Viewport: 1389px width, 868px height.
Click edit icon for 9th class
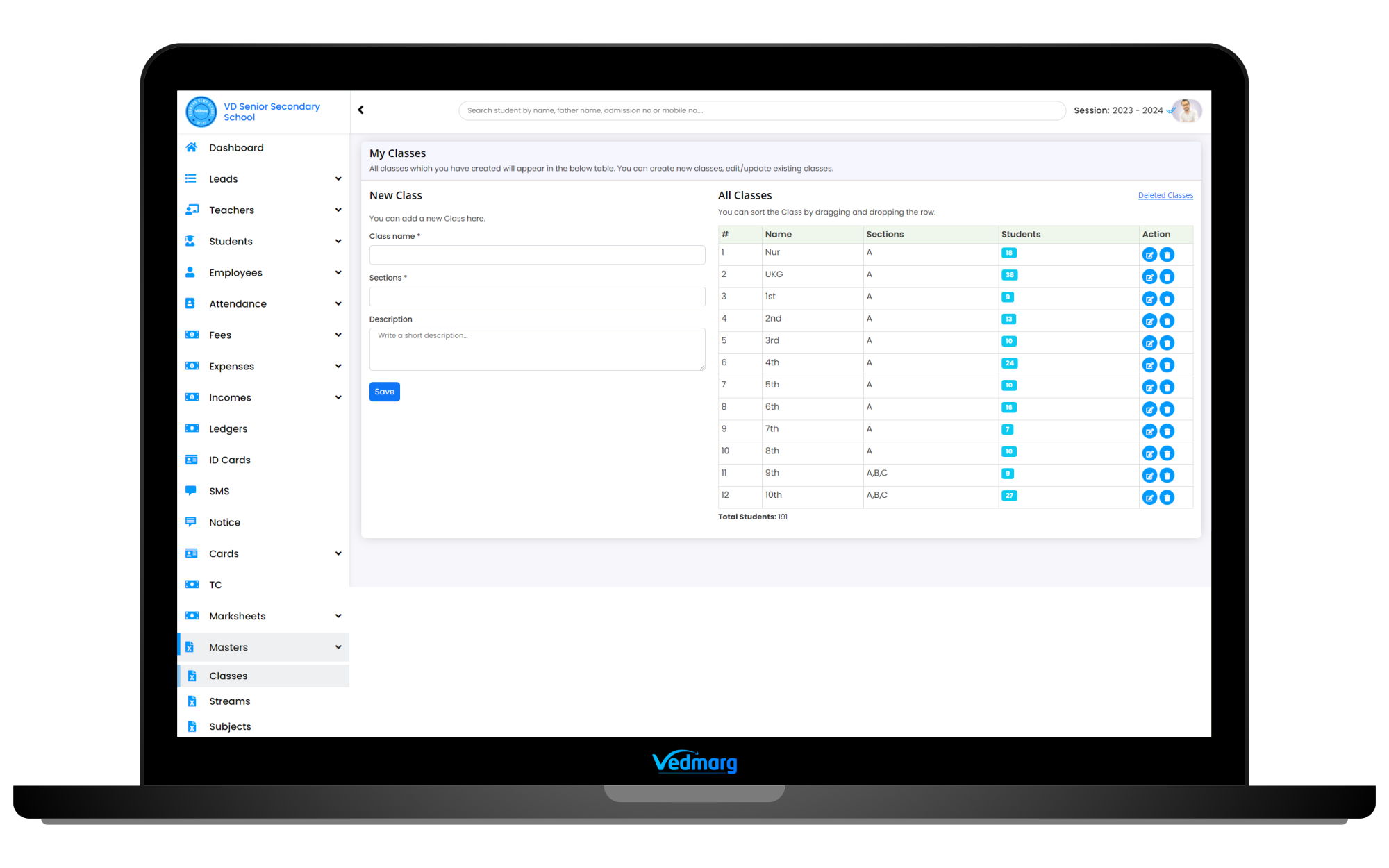click(x=1149, y=476)
